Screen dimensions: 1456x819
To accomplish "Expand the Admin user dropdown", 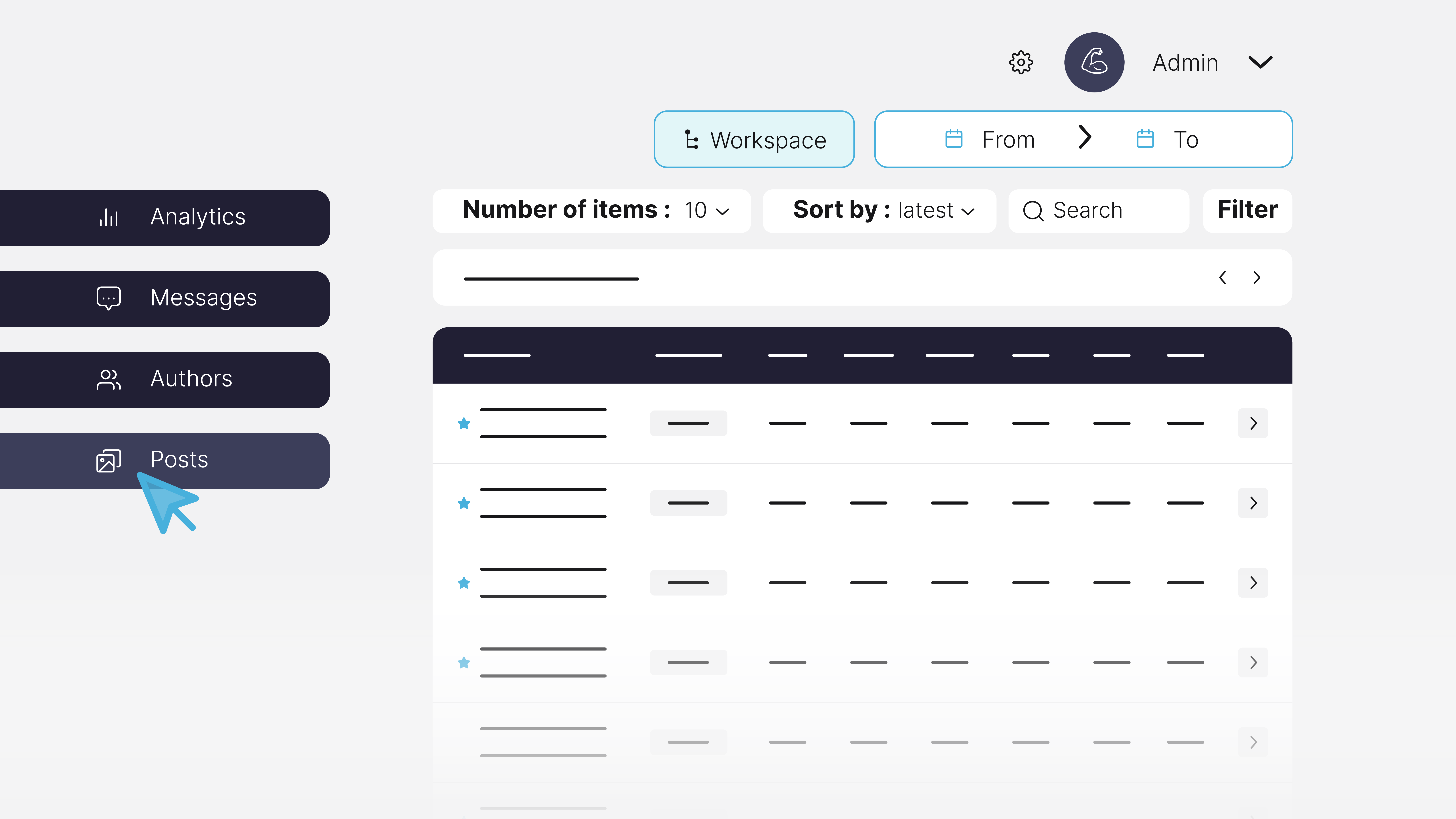I will tap(1261, 62).
